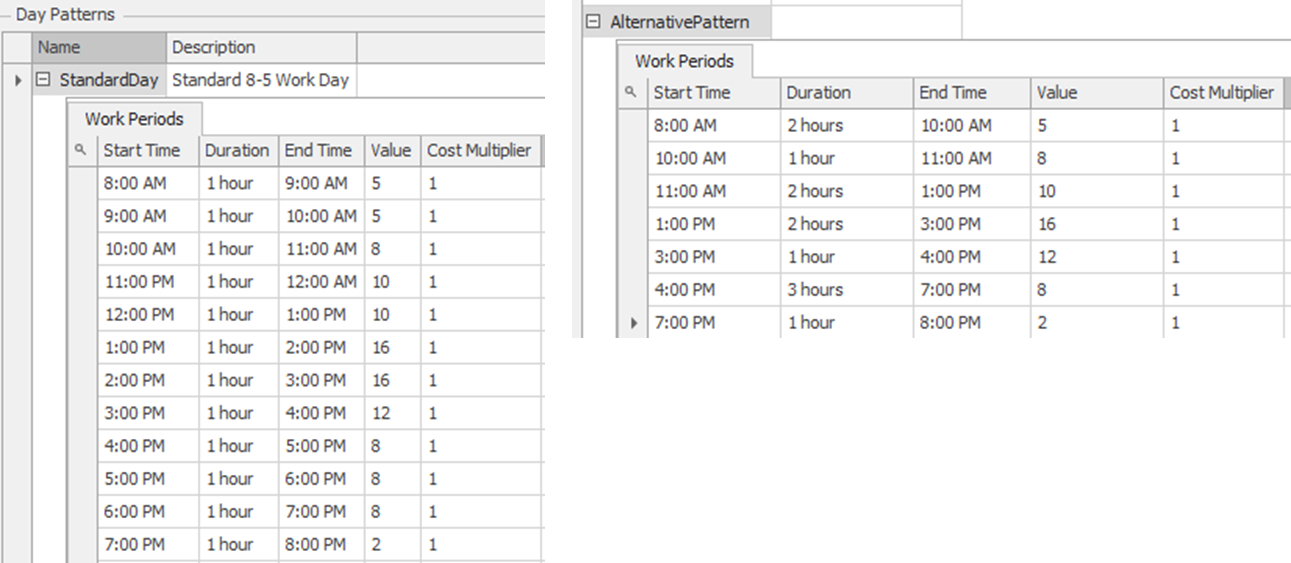Click End Time header in StandardDay grid
The width and height of the screenshot is (1291, 563).
point(321,150)
